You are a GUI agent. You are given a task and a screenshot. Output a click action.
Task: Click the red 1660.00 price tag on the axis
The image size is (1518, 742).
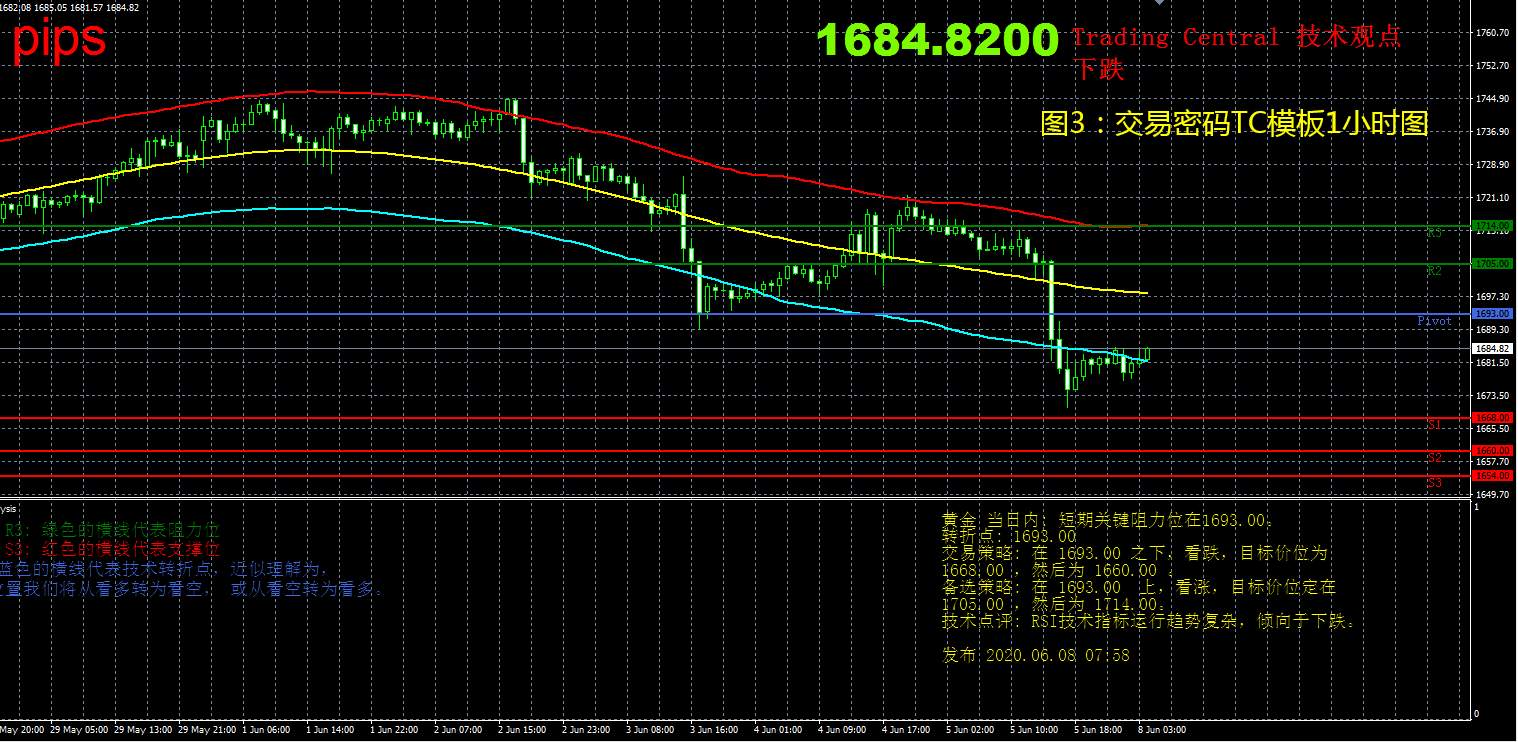[x=1494, y=451]
